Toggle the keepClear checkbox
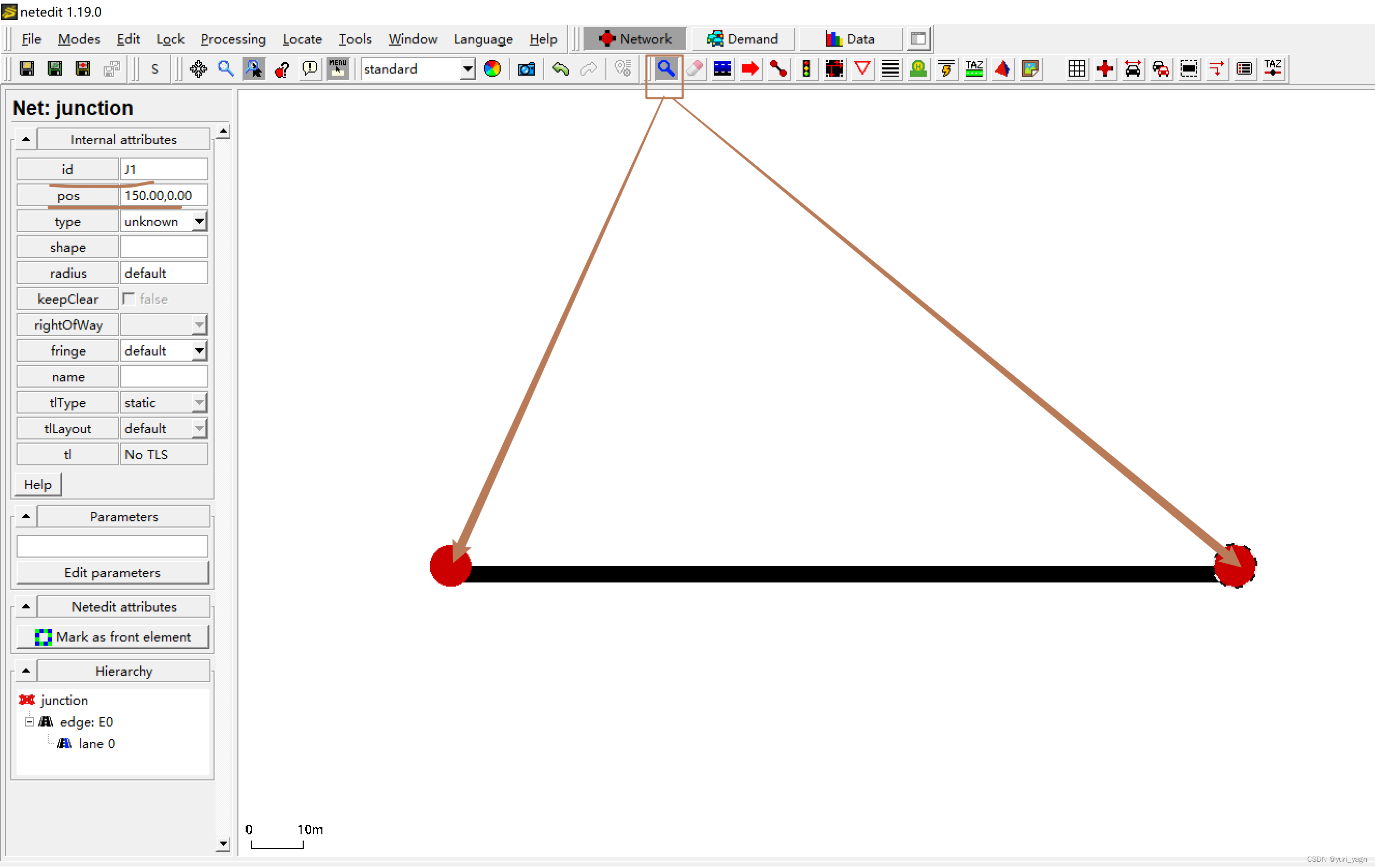The height and width of the screenshot is (868, 1375). (129, 299)
